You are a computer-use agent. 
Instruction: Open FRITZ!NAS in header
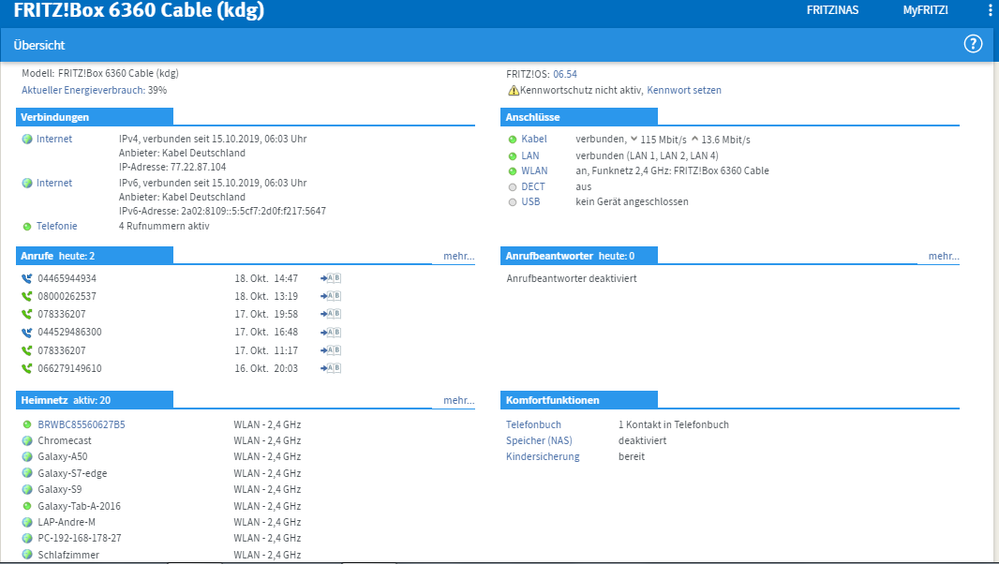point(832,10)
